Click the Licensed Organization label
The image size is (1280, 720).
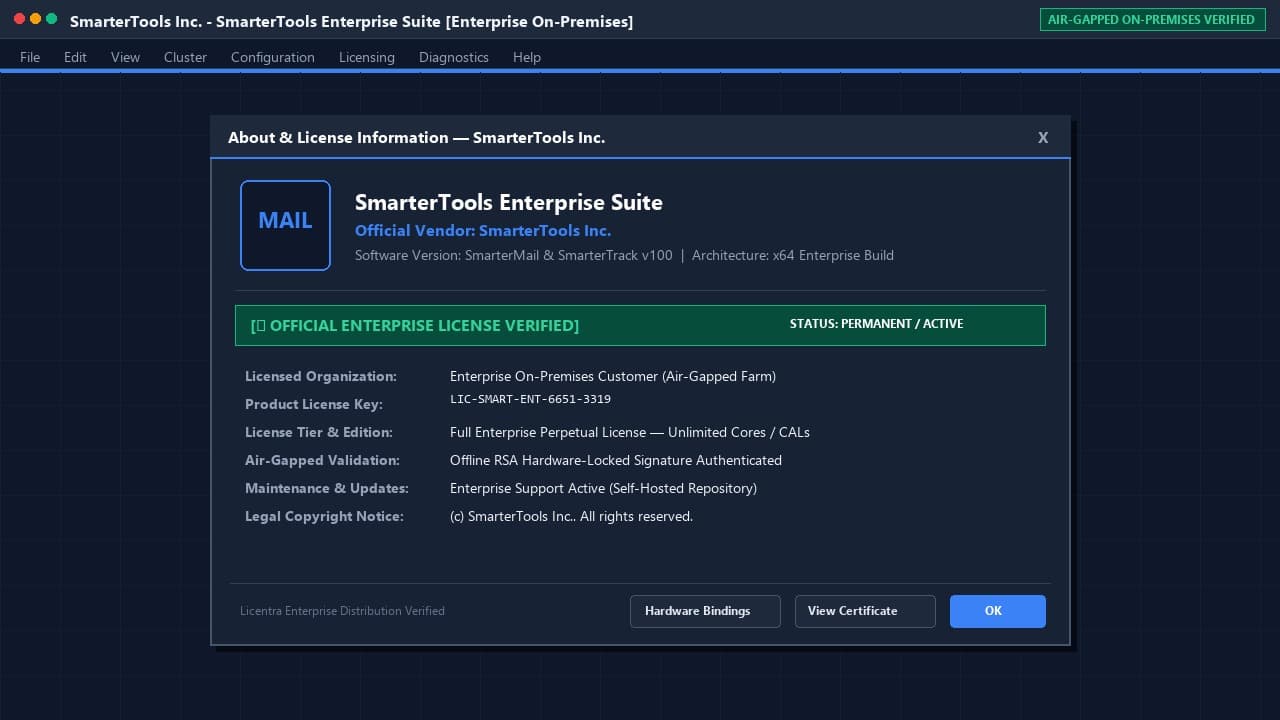coord(321,376)
